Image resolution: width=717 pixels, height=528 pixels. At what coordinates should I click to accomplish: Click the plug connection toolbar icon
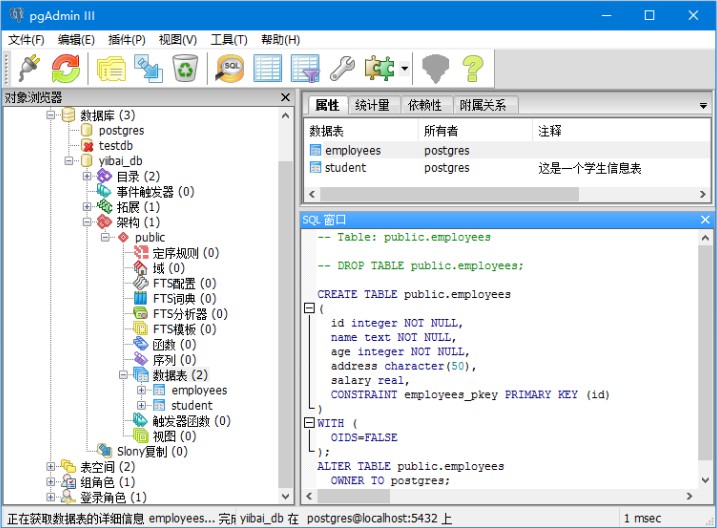coord(29,69)
